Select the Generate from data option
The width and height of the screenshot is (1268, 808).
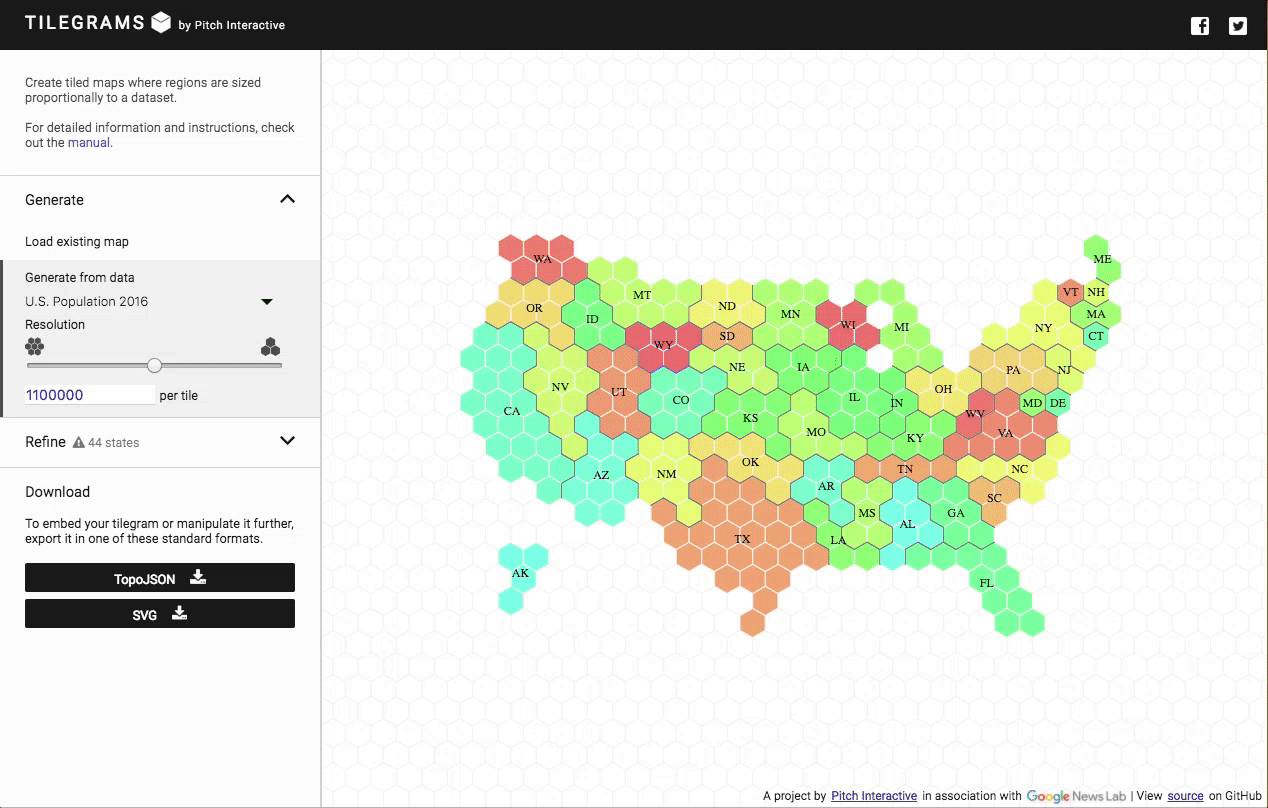coord(80,277)
